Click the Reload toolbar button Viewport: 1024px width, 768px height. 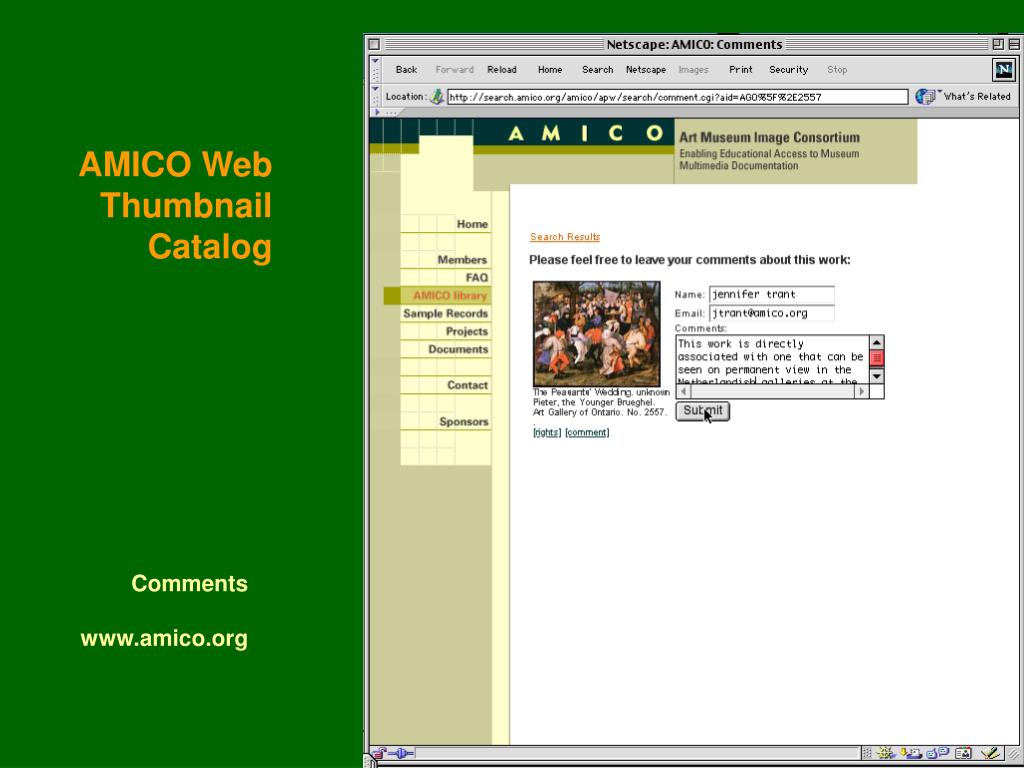coord(502,70)
